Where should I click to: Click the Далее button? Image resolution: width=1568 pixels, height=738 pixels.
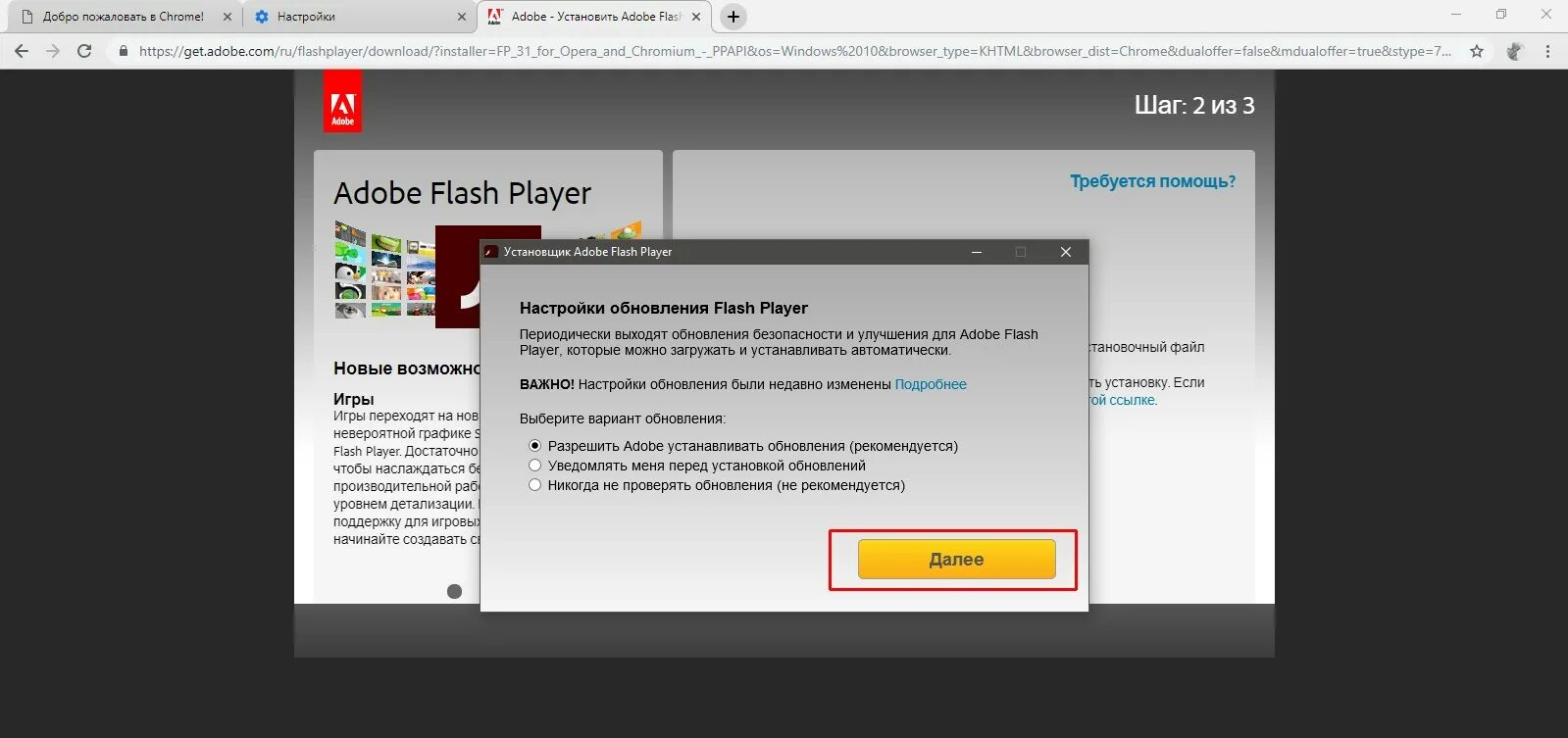(x=956, y=559)
